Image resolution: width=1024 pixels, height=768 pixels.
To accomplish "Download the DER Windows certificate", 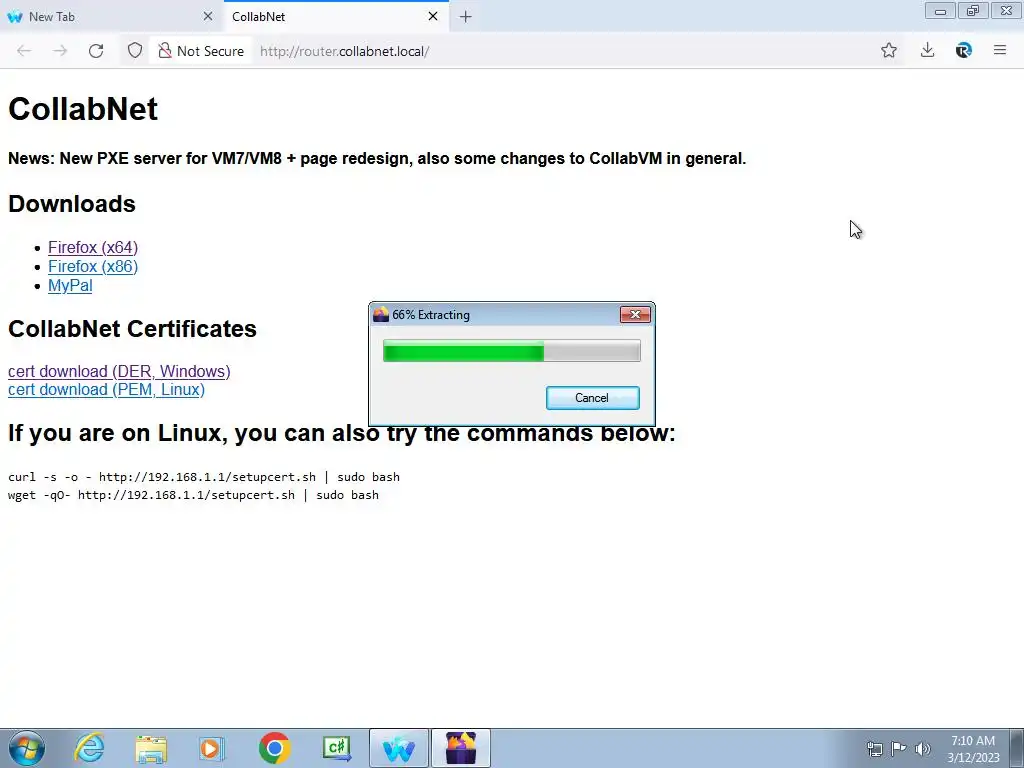I will tap(119, 371).
